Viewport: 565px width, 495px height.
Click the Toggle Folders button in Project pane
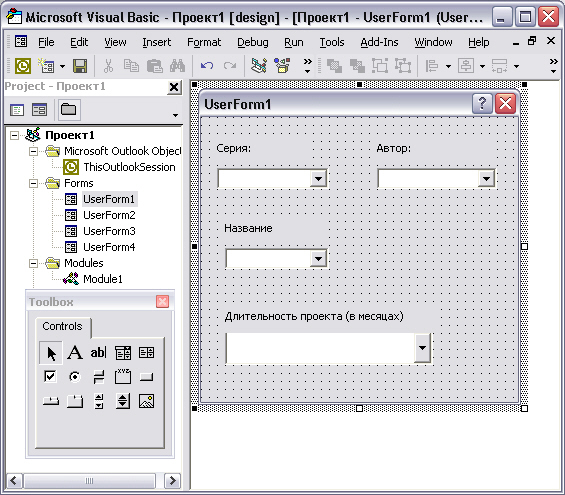[68, 109]
